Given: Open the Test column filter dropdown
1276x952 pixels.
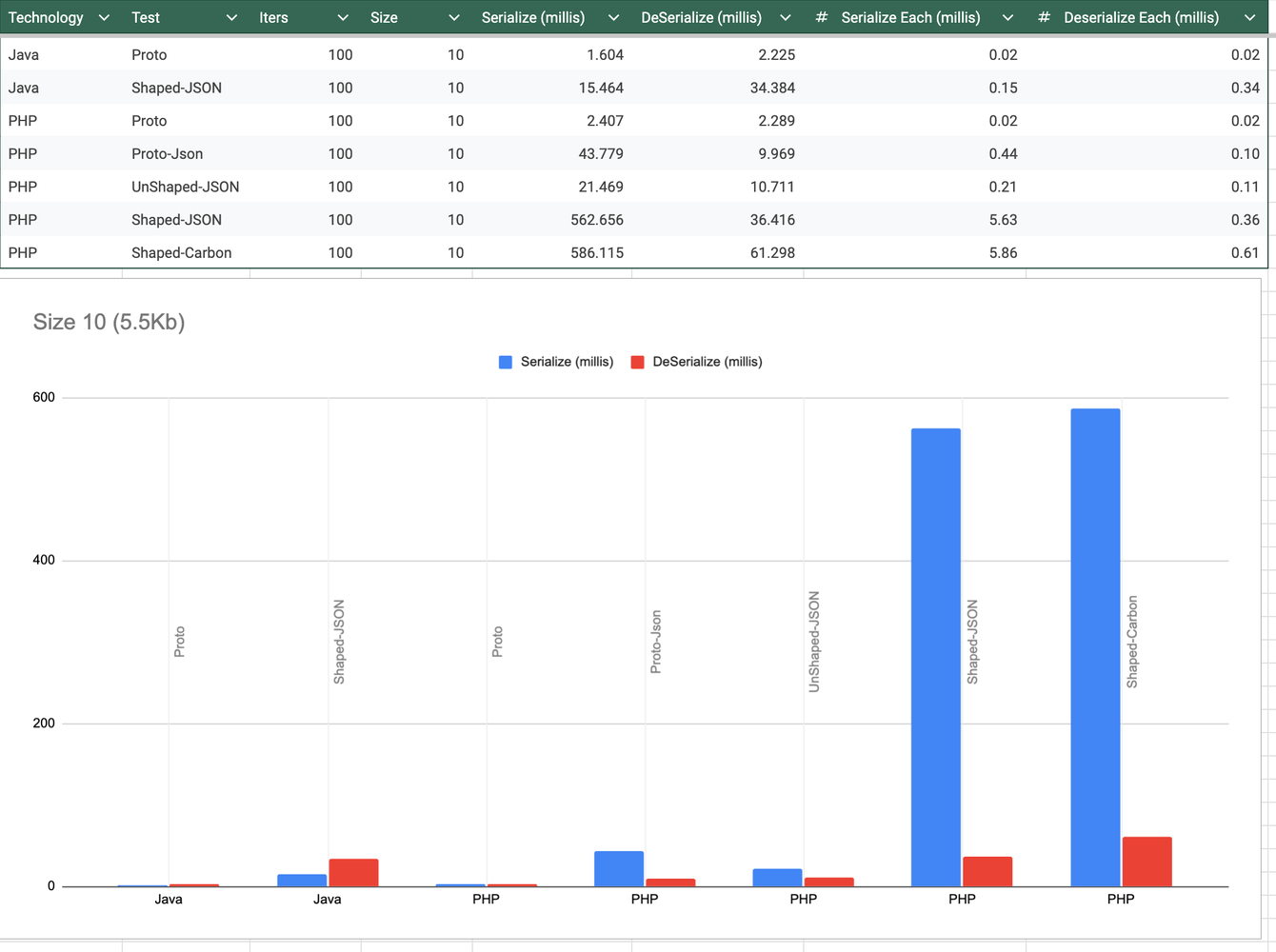Looking at the screenshot, I should 233,17.
